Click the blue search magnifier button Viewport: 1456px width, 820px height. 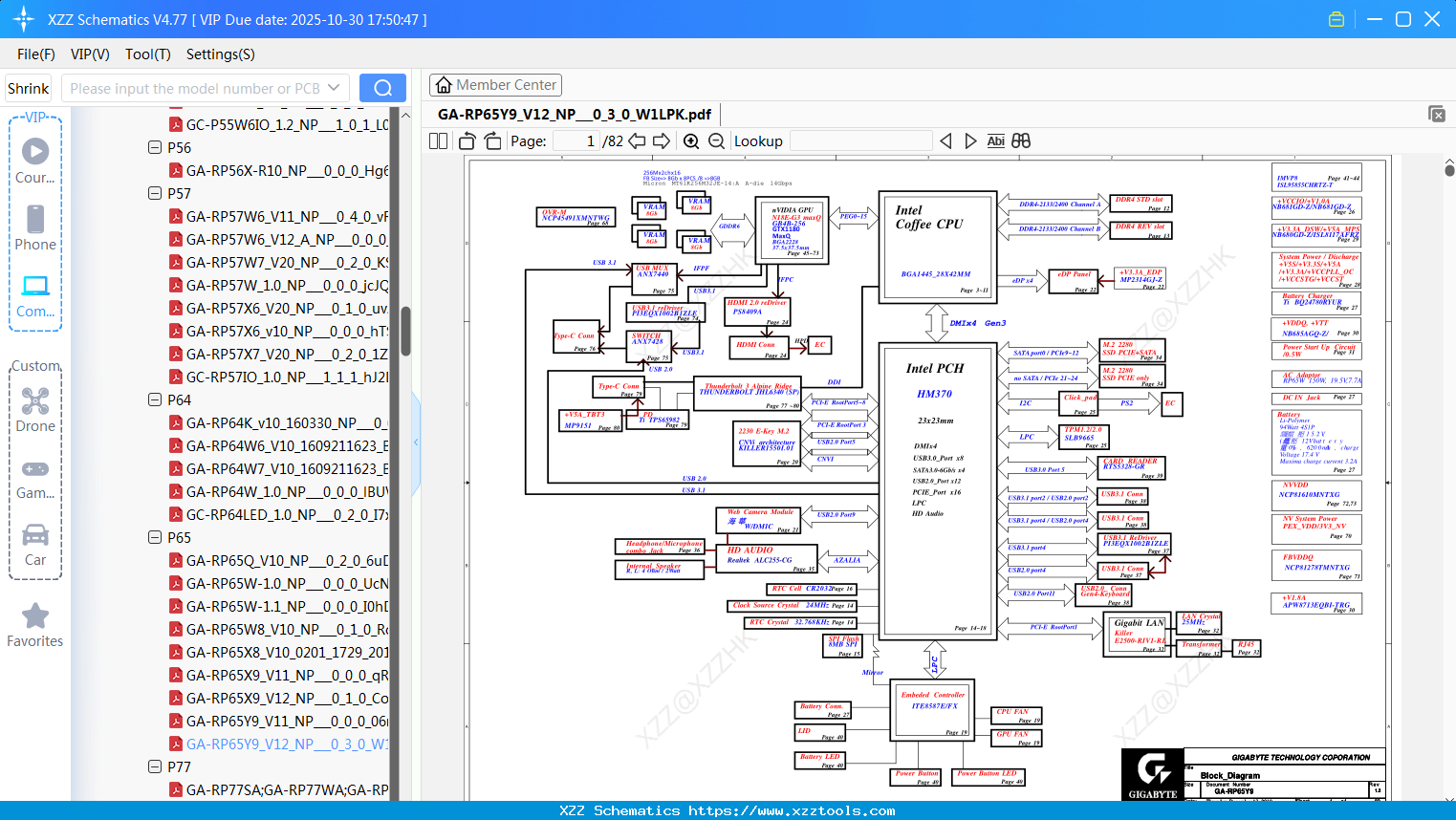pyautogui.click(x=382, y=88)
